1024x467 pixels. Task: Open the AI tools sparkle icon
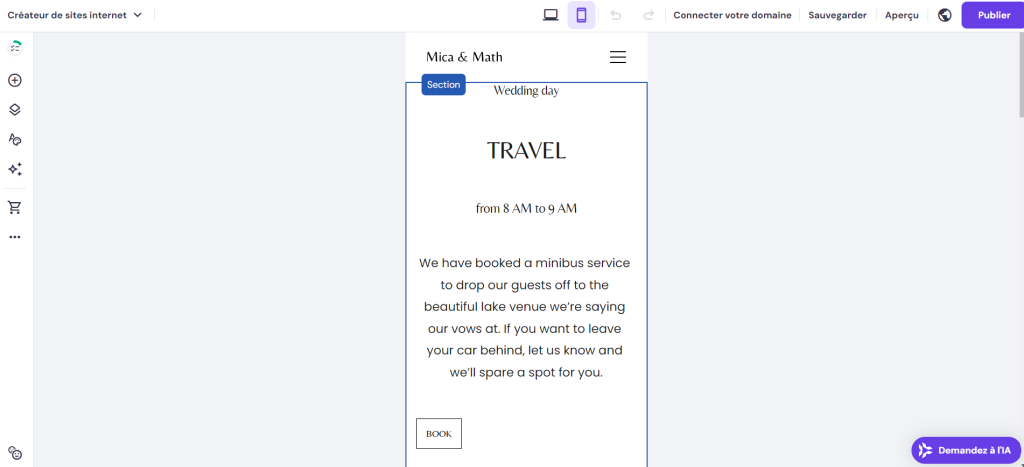tap(14, 169)
